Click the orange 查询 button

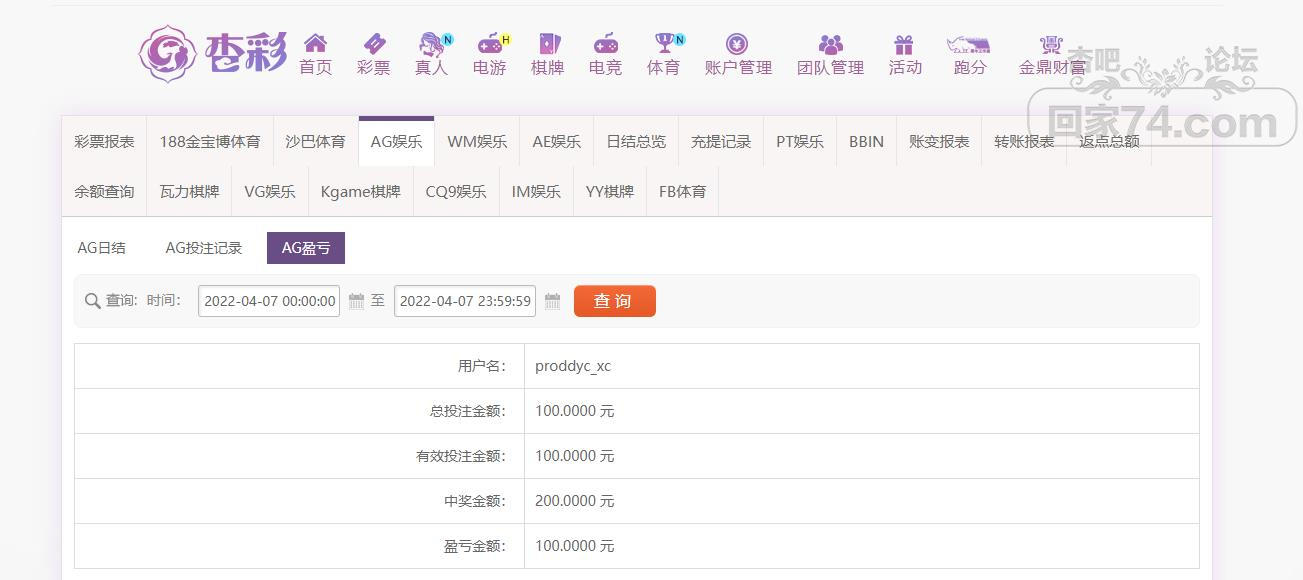tap(615, 301)
